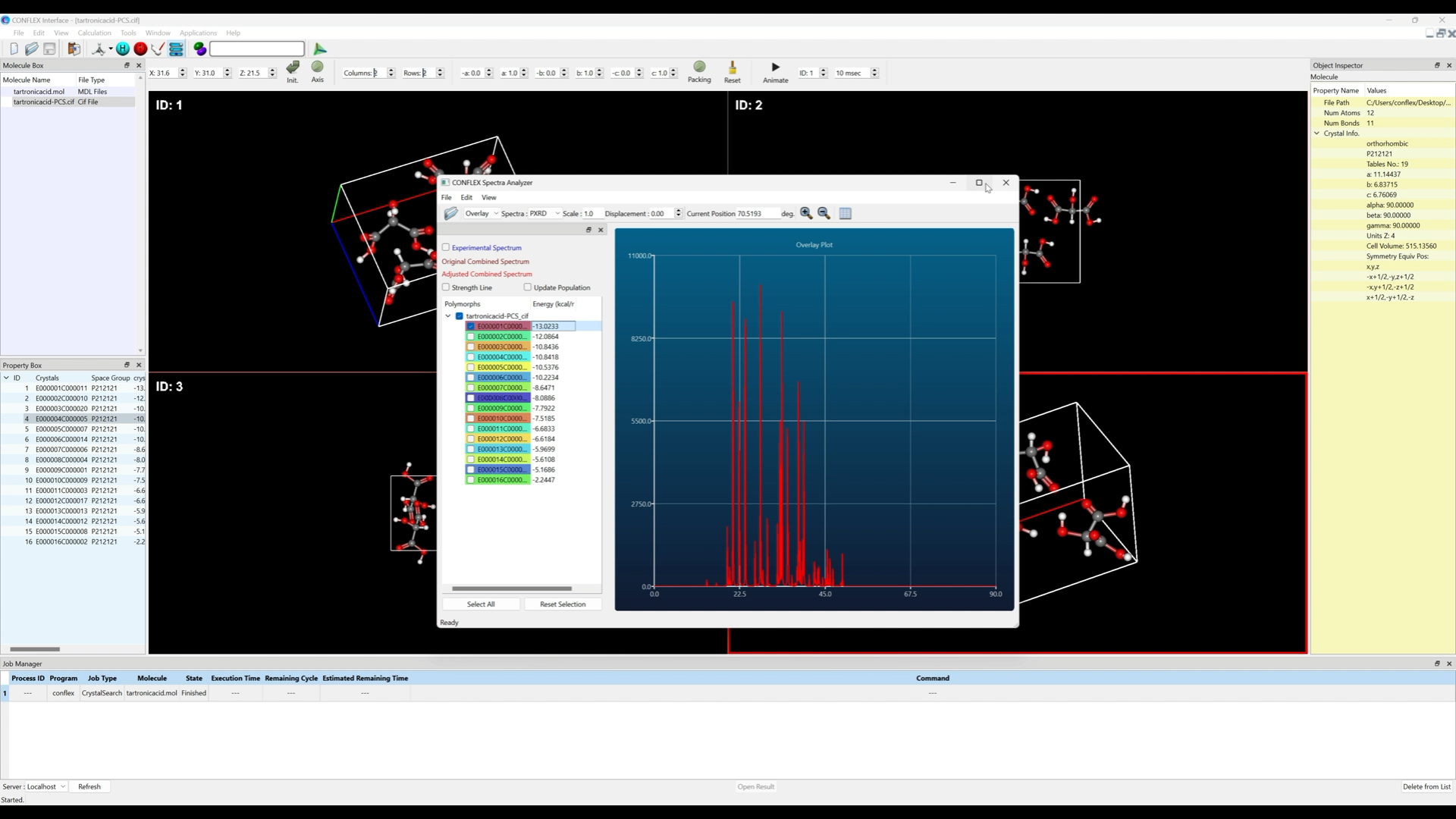The width and height of the screenshot is (1456, 819).
Task: Click the red oxygen/atom info toolbar icon
Action: (x=140, y=49)
